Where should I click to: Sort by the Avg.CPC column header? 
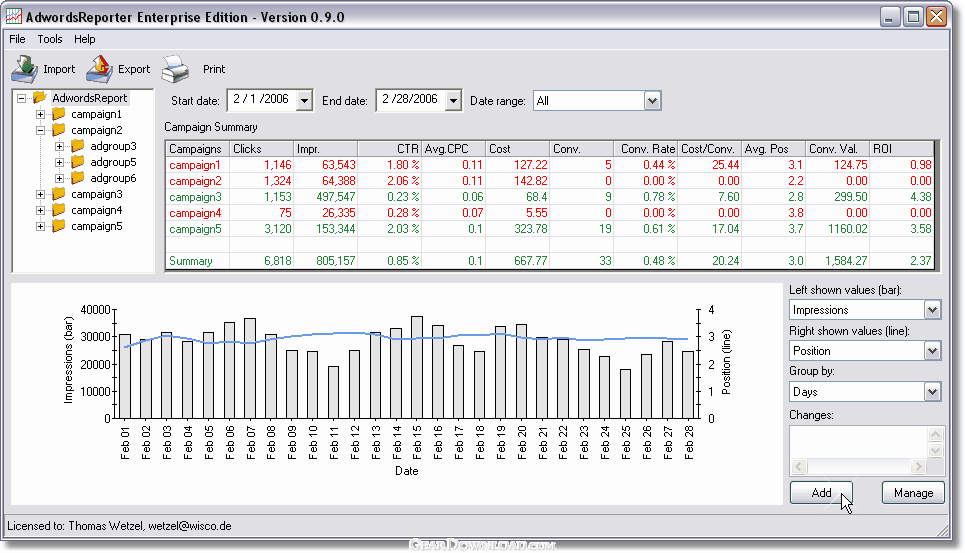click(x=454, y=149)
